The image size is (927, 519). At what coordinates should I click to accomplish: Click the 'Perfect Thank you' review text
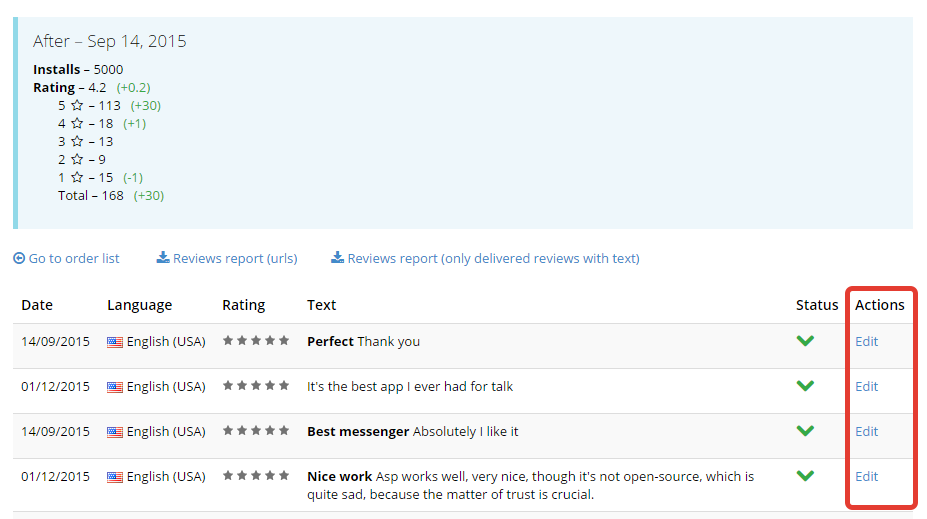click(x=363, y=342)
